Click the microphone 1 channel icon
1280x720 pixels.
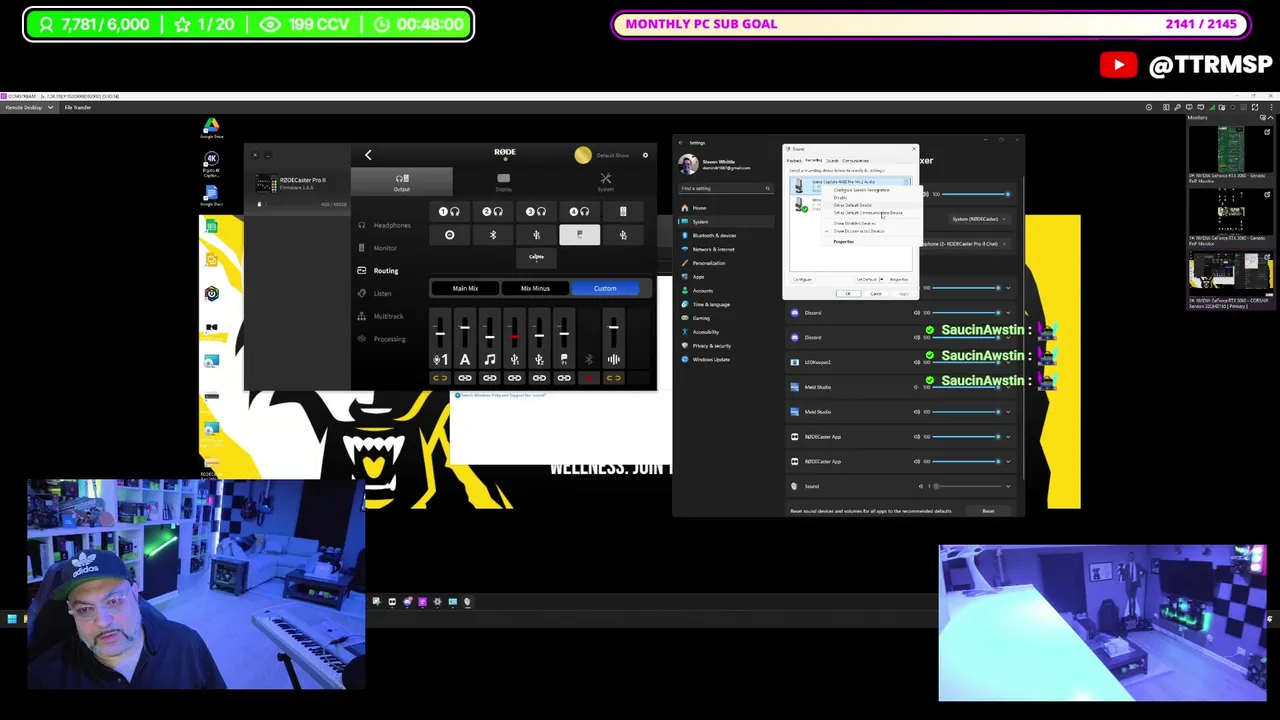[x=440, y=360]
